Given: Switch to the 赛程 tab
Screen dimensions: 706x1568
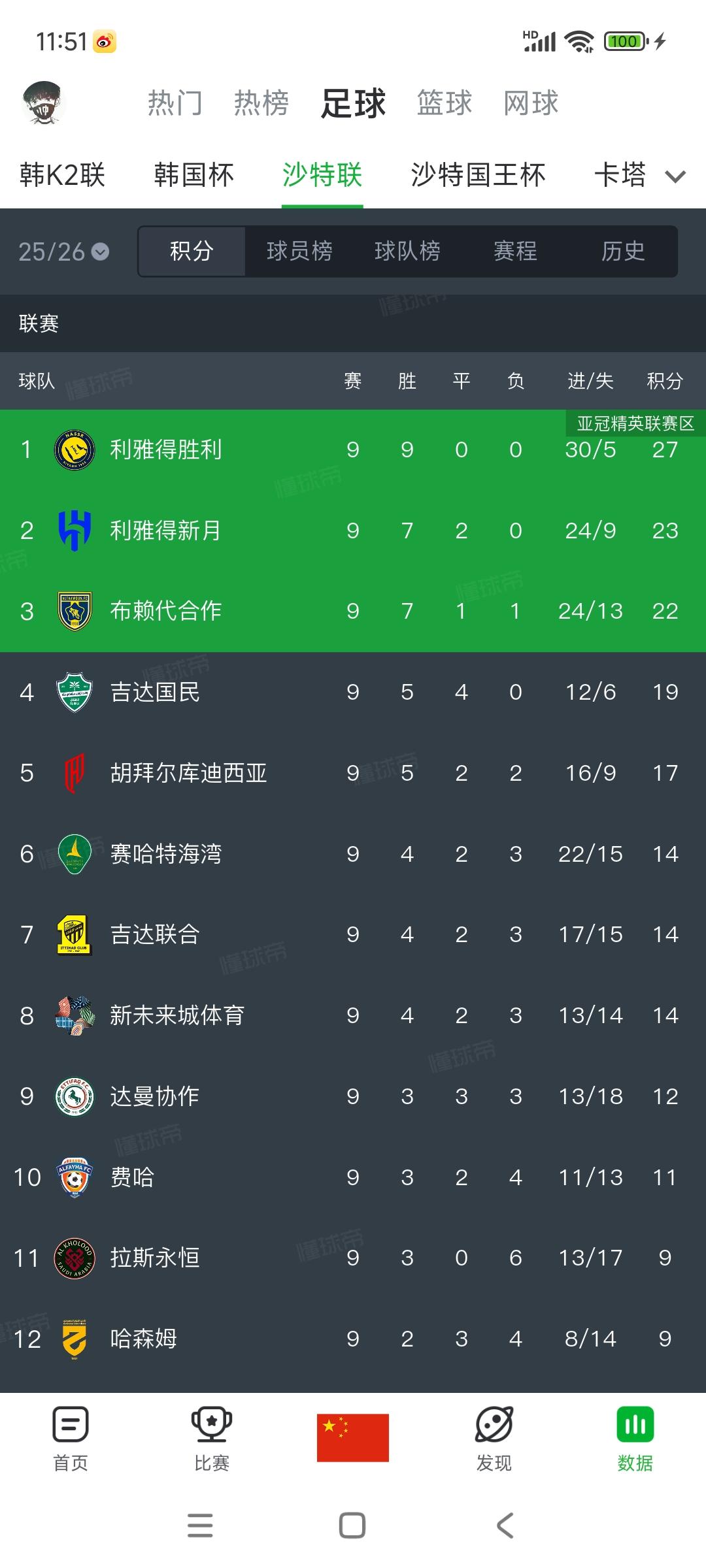Looking at the screenshot, I should pyautogui.click(x=515, y=251).
